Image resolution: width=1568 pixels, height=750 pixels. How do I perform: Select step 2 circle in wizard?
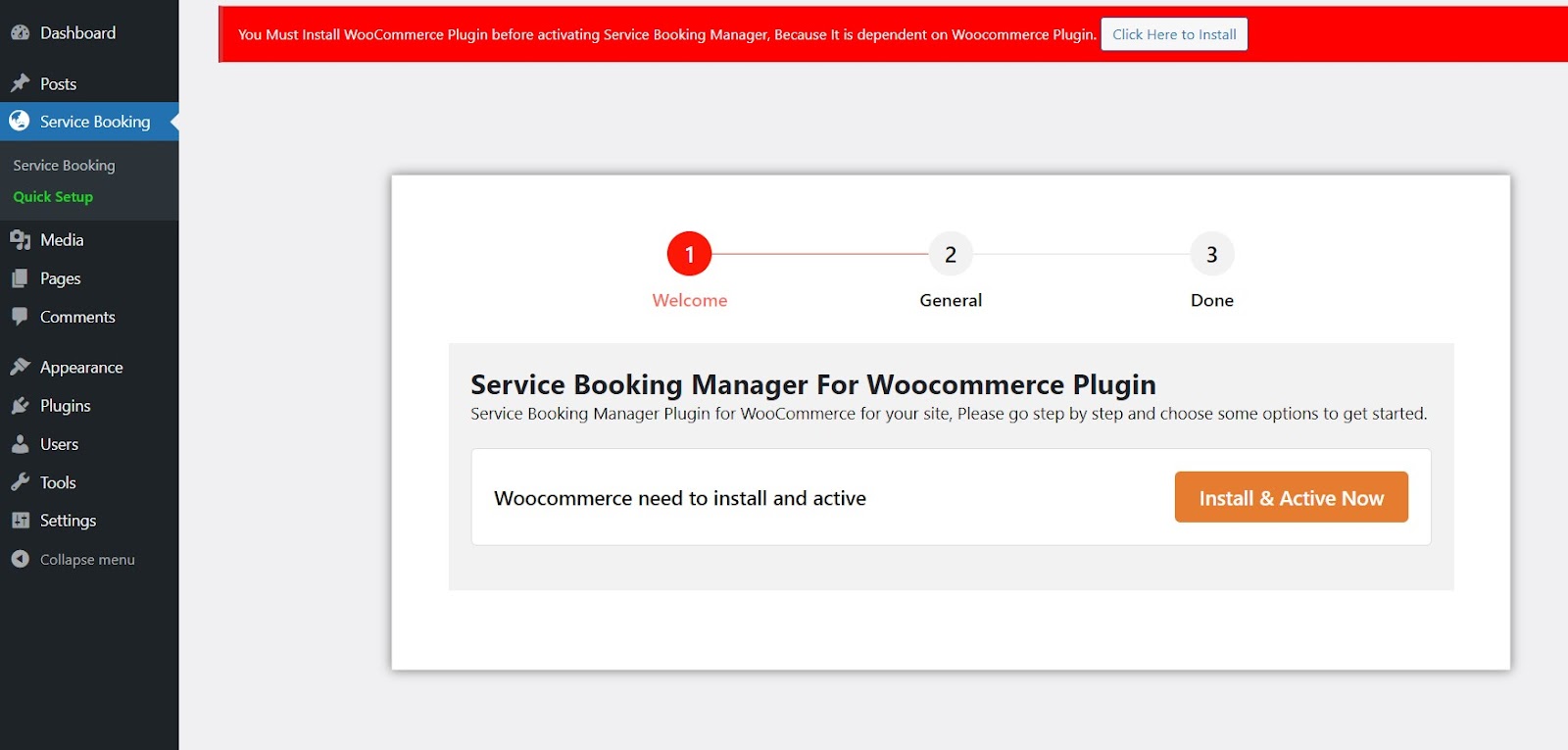tap(951, 254)
